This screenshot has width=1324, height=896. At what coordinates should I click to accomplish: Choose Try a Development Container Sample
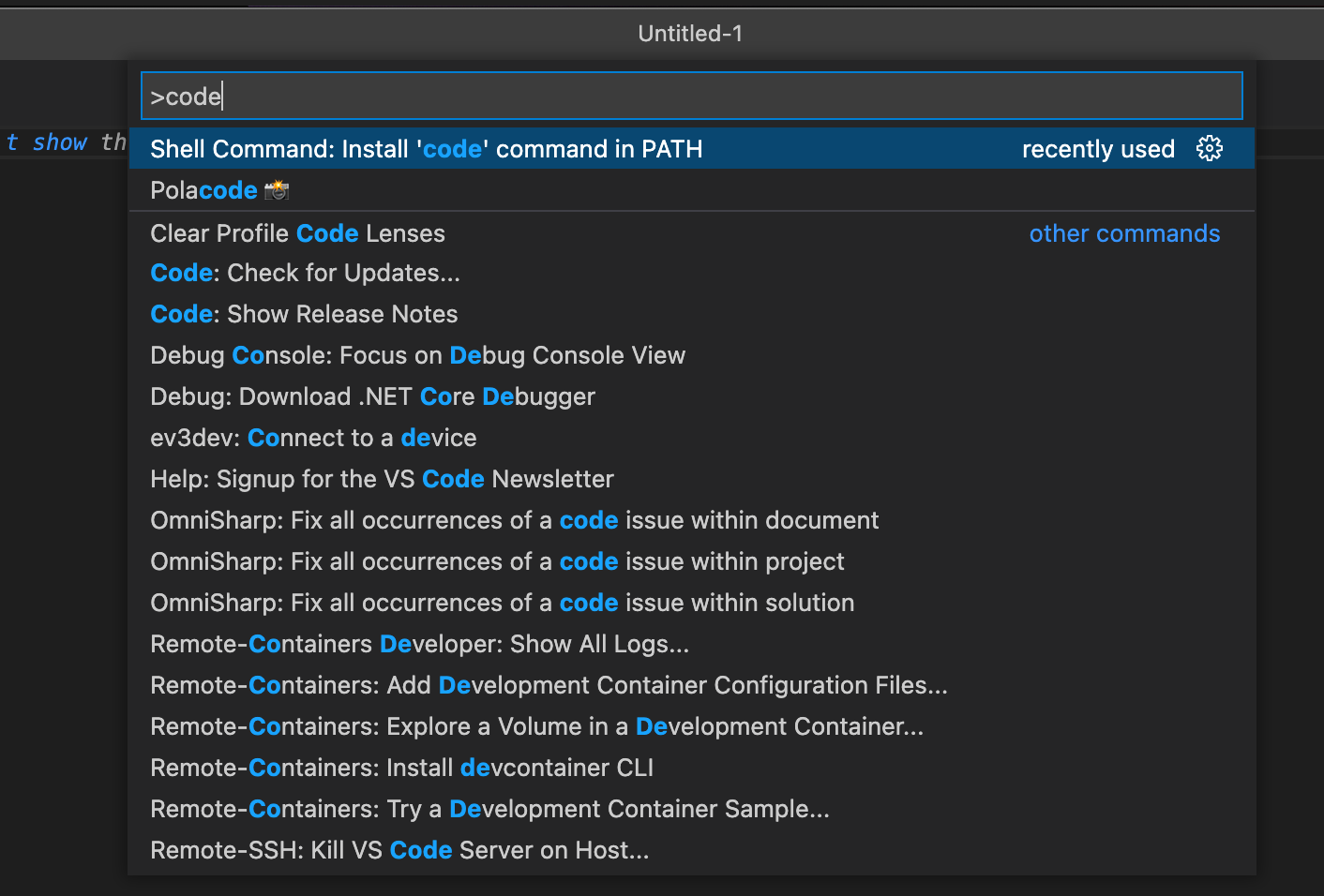click(x=692, y=809)
